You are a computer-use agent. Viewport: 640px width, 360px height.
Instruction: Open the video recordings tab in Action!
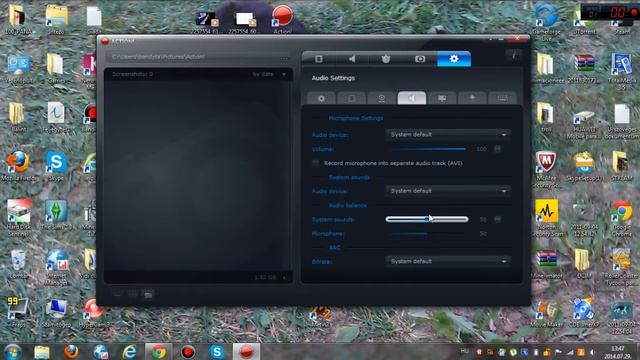pyautogui.click(x=319, y=59)
